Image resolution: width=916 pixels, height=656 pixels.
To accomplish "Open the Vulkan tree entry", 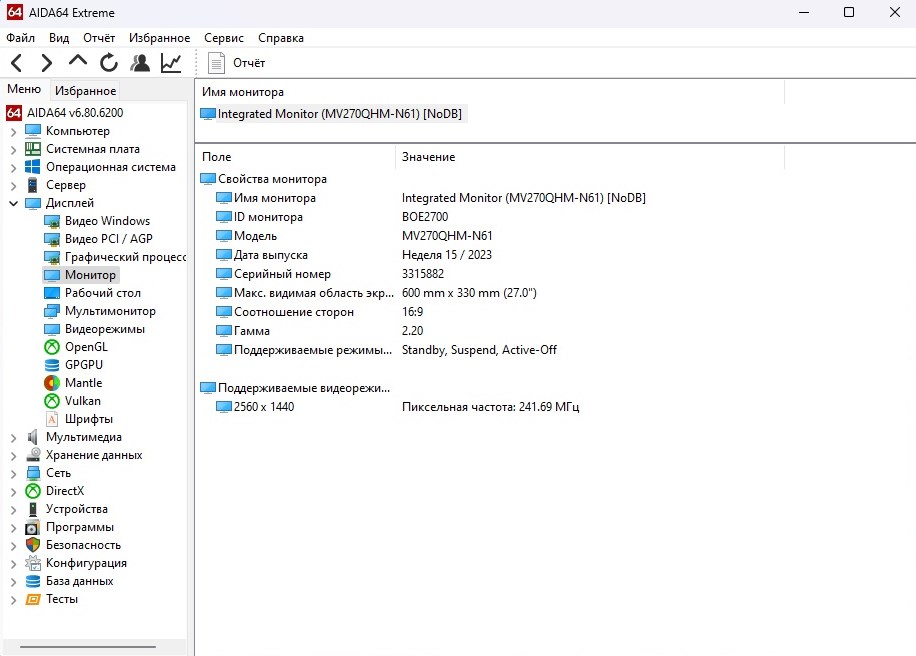I will coord(82,401).
